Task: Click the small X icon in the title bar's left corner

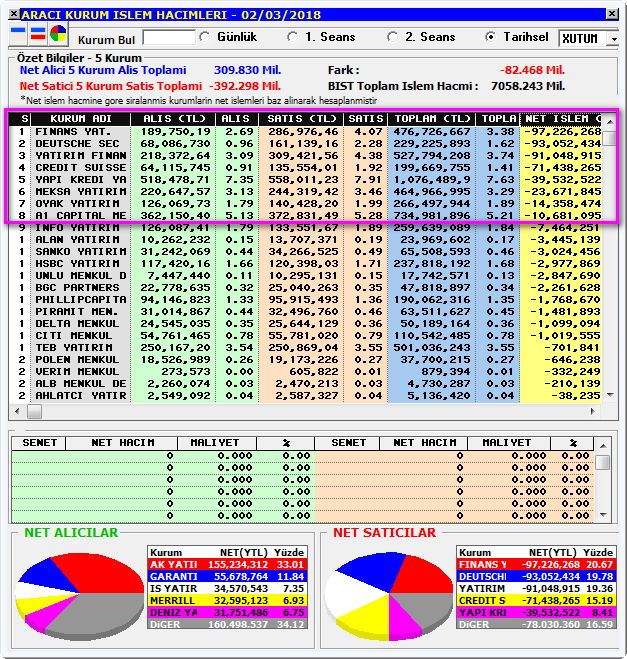Action: point(13,14)
